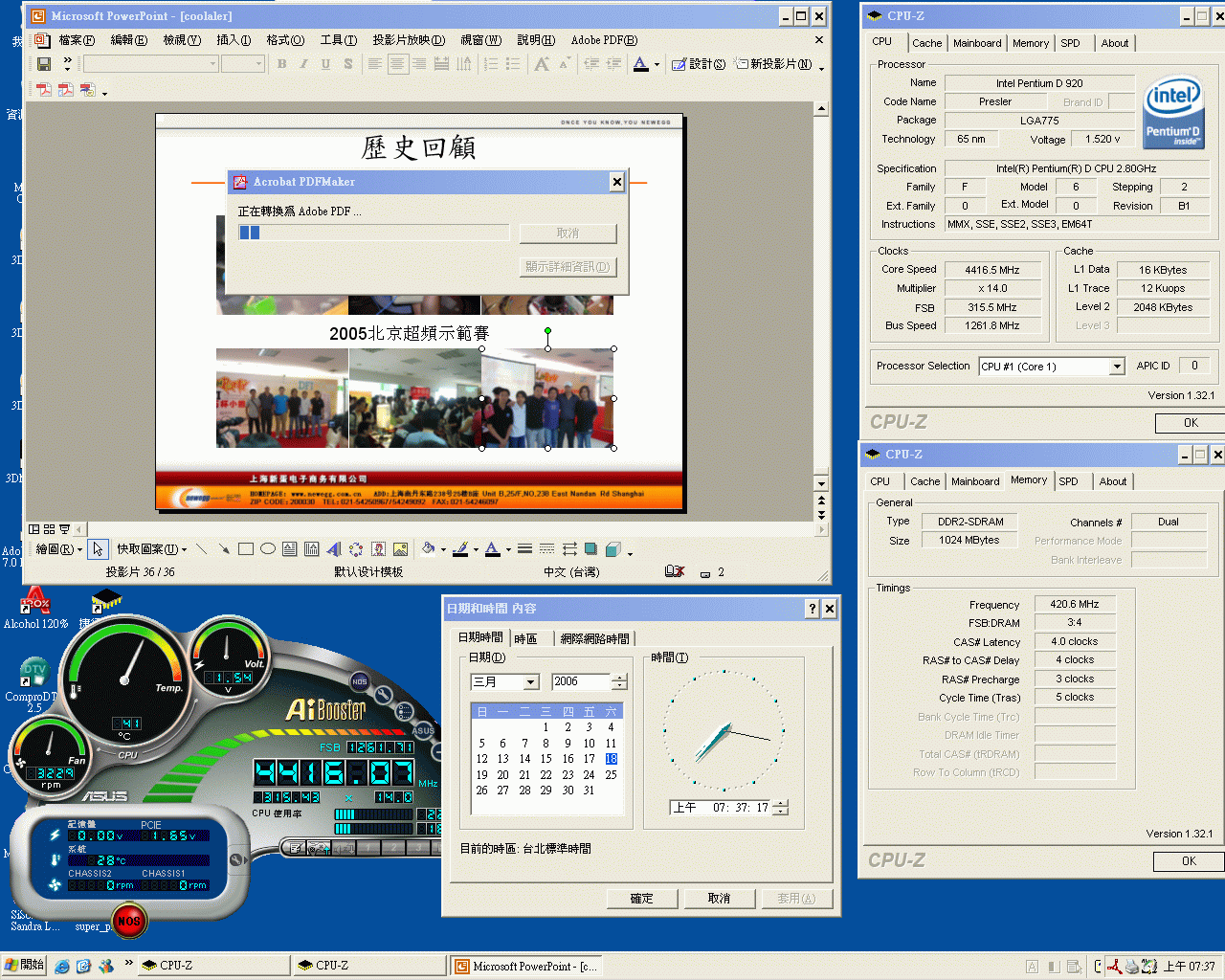Image resolution: width=1225 pixels, height=980 pixels.
Task: Switch to 時區 tab in date dialog
Action: coord(526,638)
